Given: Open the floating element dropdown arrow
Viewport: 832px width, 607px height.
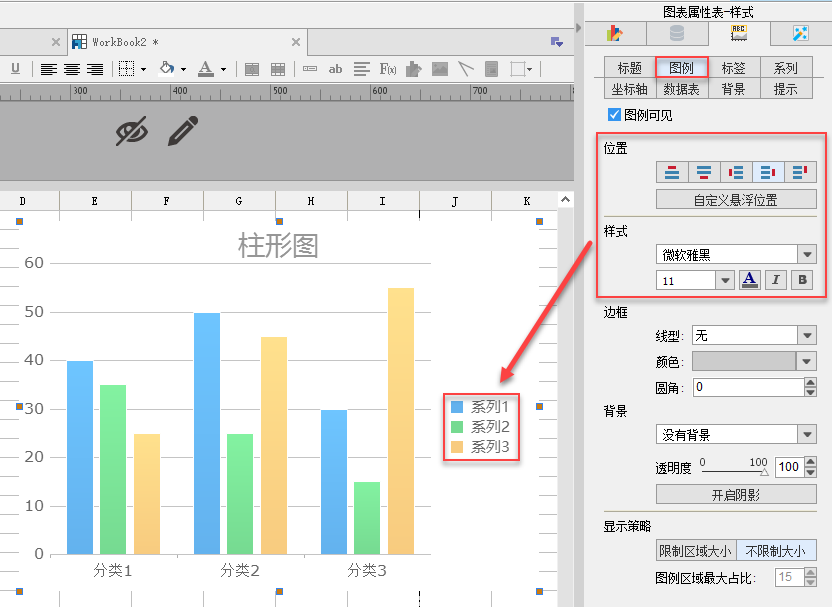Looking at the screenshot, I should [530, 70].
